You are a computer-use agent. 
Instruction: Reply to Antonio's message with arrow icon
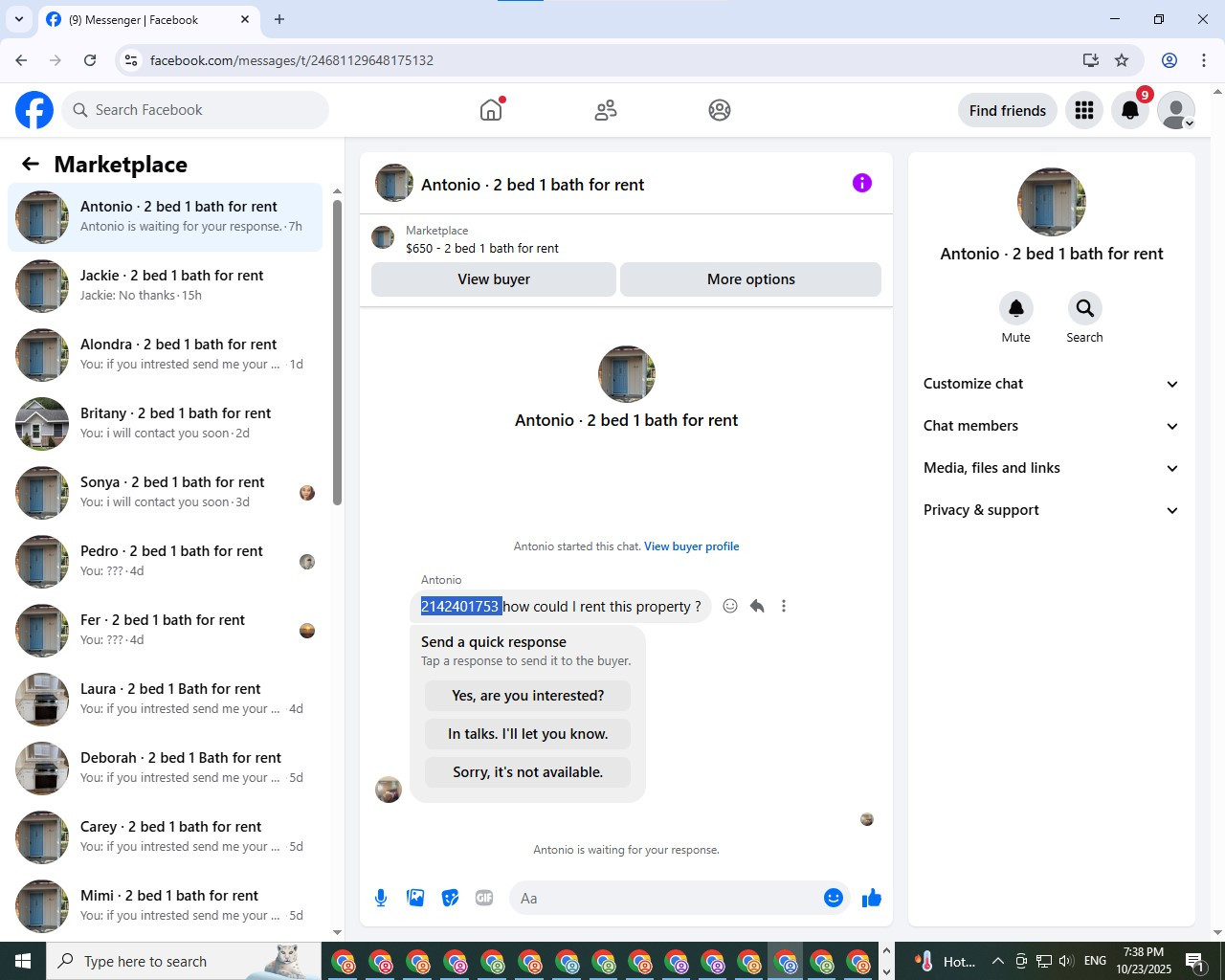[757, 606]
